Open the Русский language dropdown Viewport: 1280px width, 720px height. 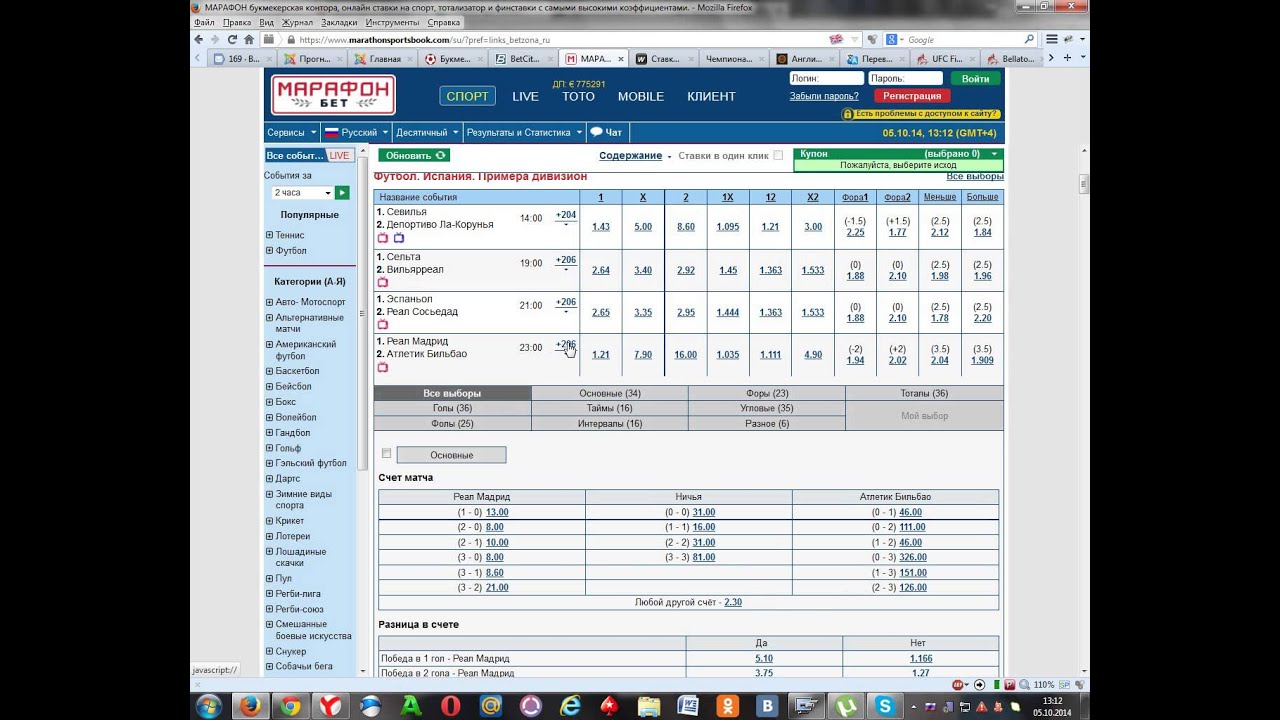pyautogui.click(x=355, y=132)
